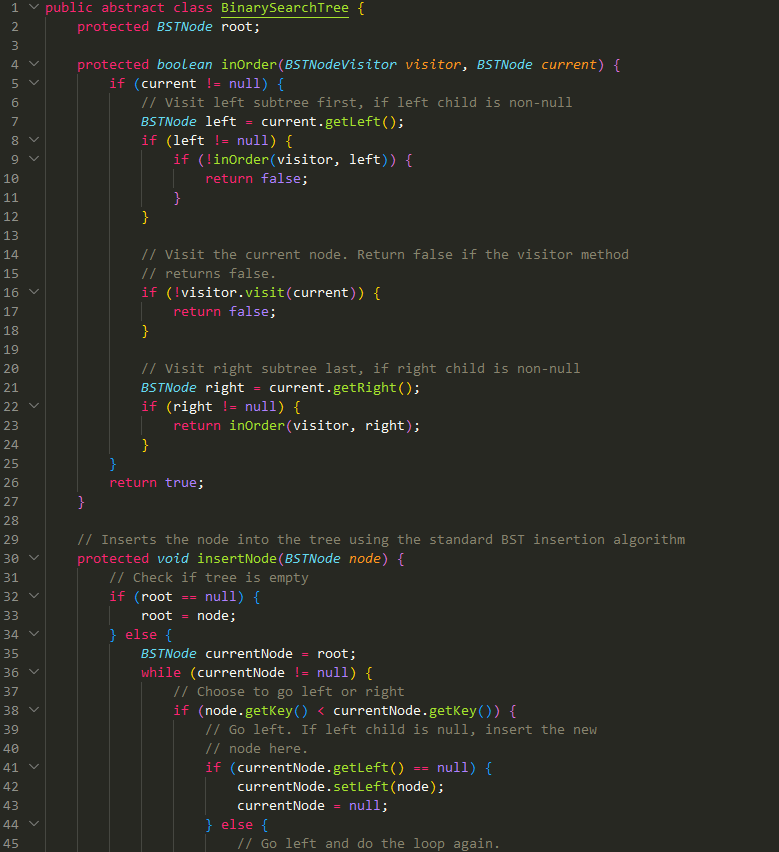Click the 'root' field on line 2
The width and height of the screenshot is (779, 852).
tap(237, 27)
